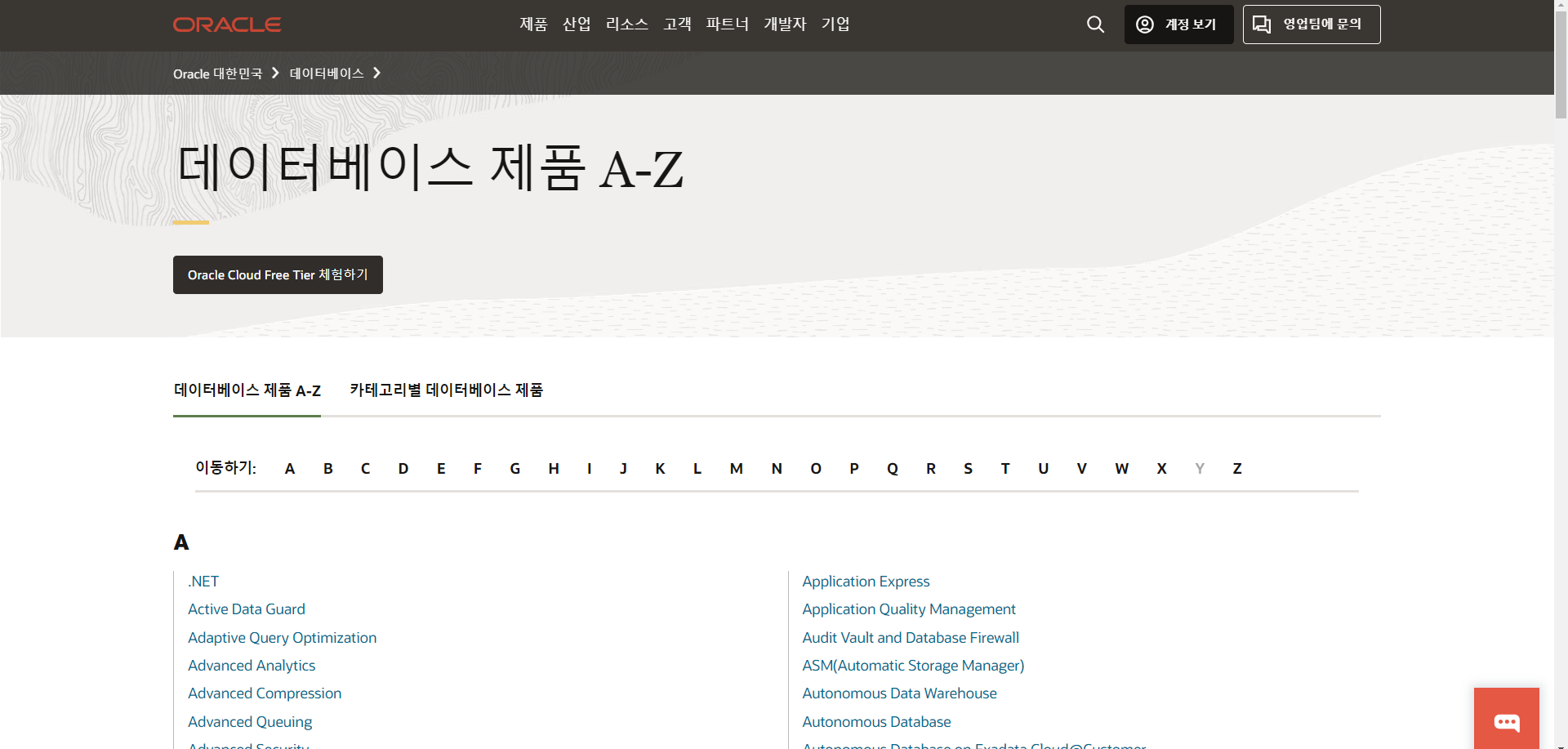Jump to letter Z section

[x=1237, y=468]
